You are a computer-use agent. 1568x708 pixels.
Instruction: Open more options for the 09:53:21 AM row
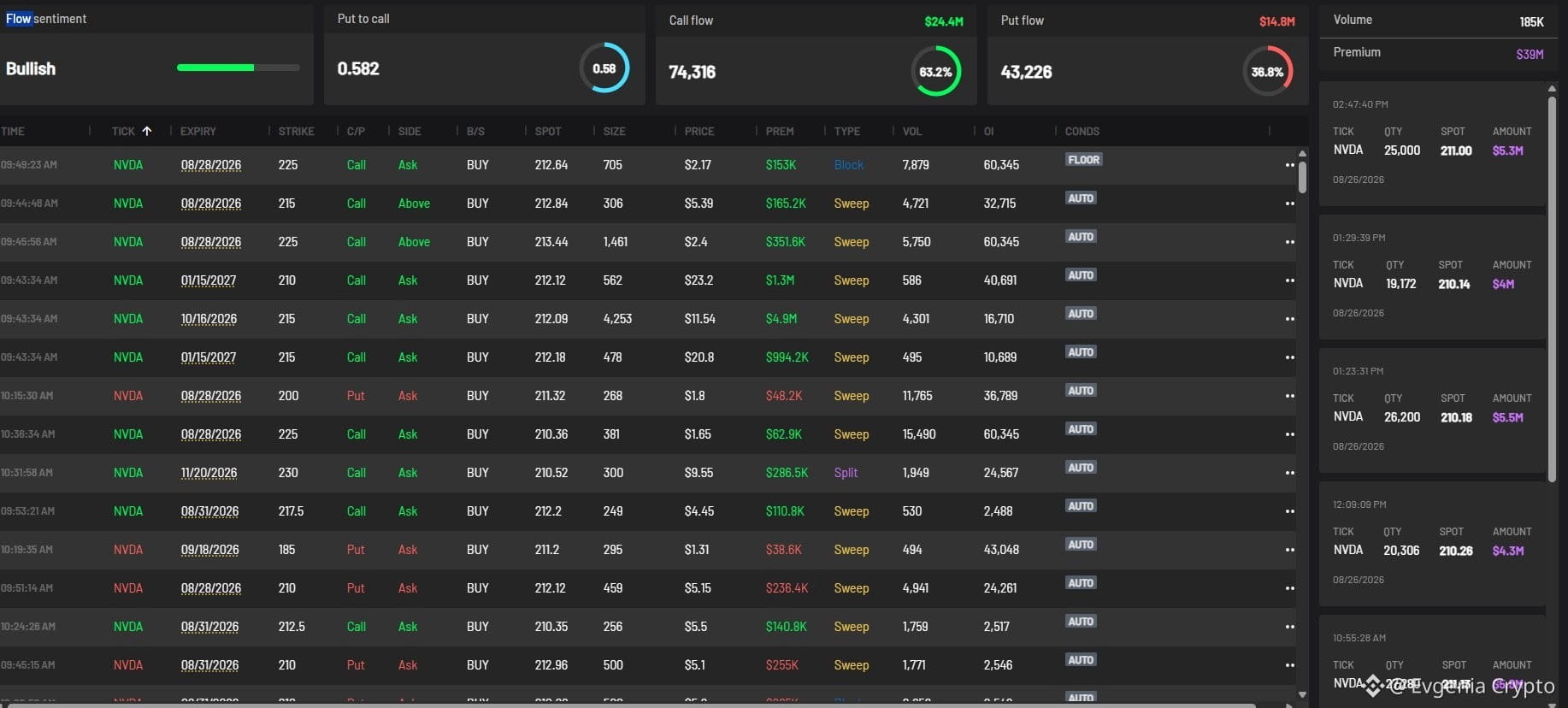(x=1289, y=511)
